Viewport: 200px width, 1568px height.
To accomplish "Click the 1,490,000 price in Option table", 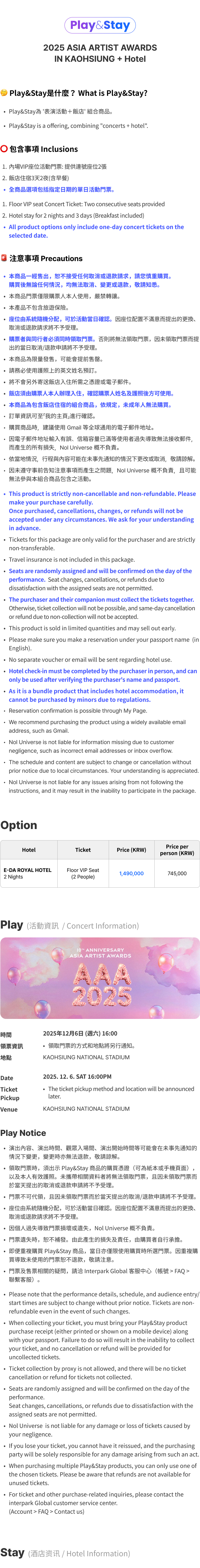I will (131, 873).
